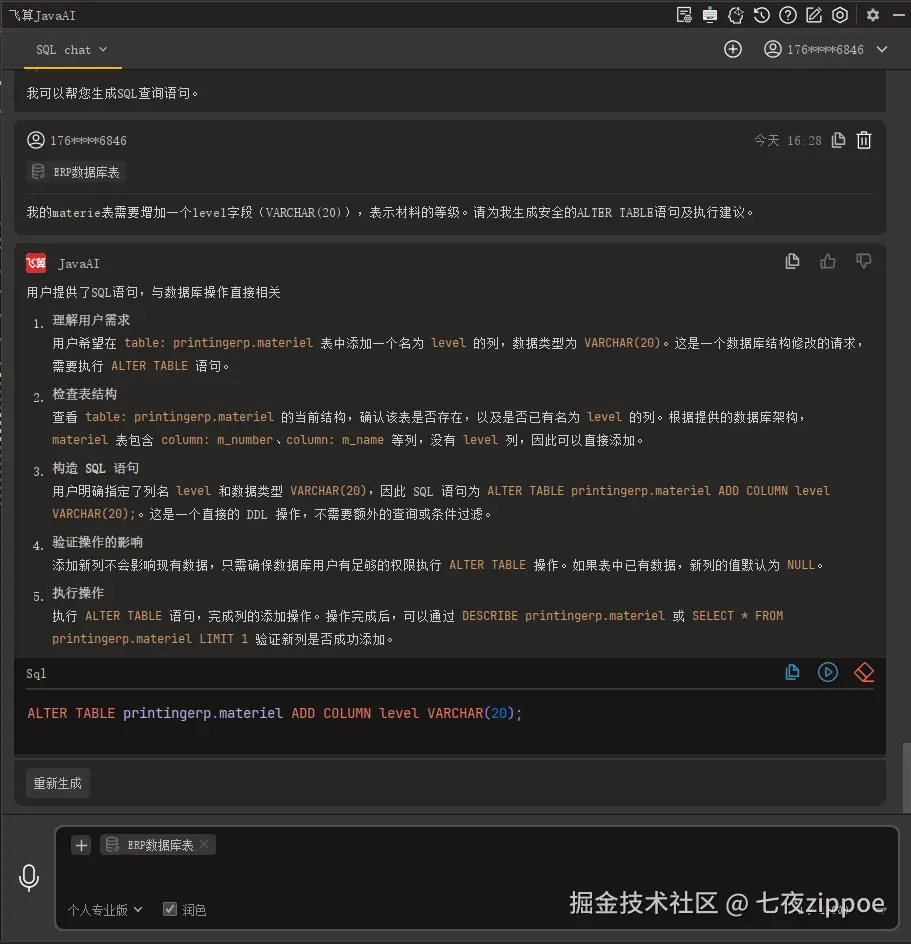Viewport: 911px width, 944px height.
Task: Click the vertical scrollbar thumb of chat
Action: click(x=906, y=778)
